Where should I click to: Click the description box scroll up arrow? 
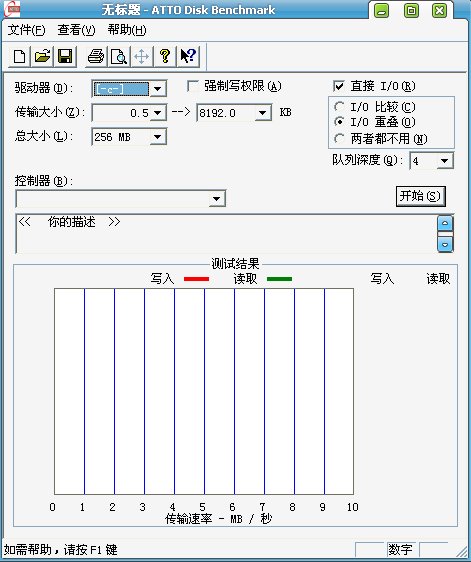(x=445, y=223)
